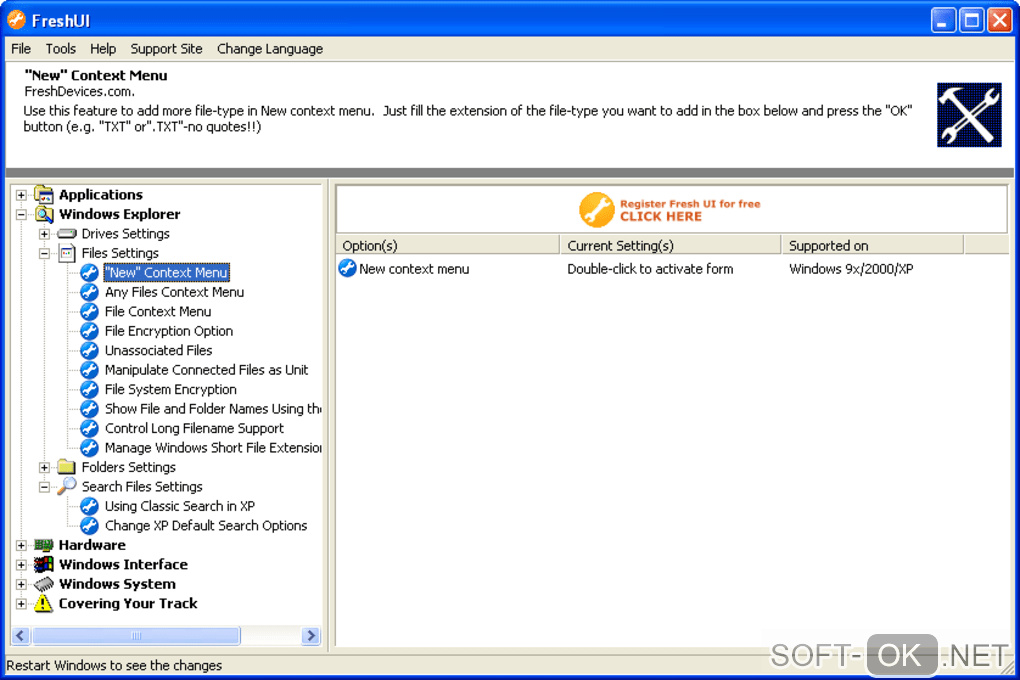Image resolution: width=1020 pixels, height=680 pixels.
Task: Sort by the Current Setting(s) column header
Action: point(670,245)
